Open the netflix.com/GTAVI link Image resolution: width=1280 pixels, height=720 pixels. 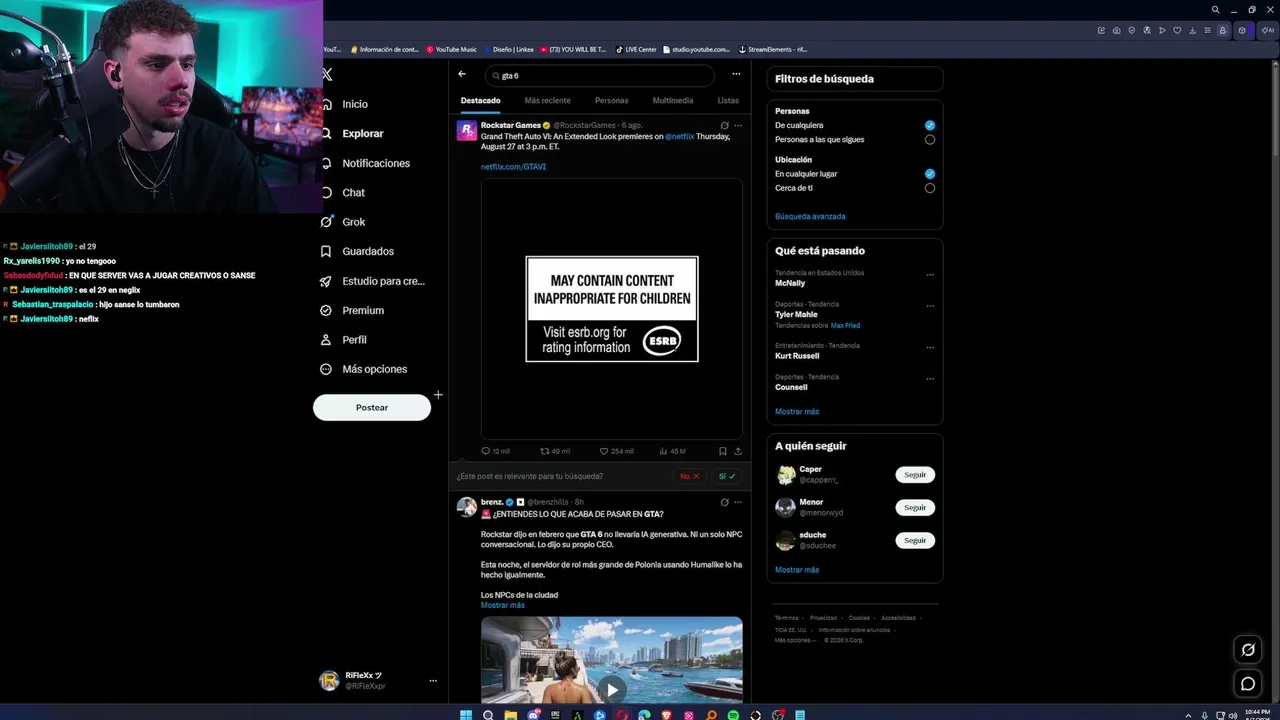pos(513,167)
